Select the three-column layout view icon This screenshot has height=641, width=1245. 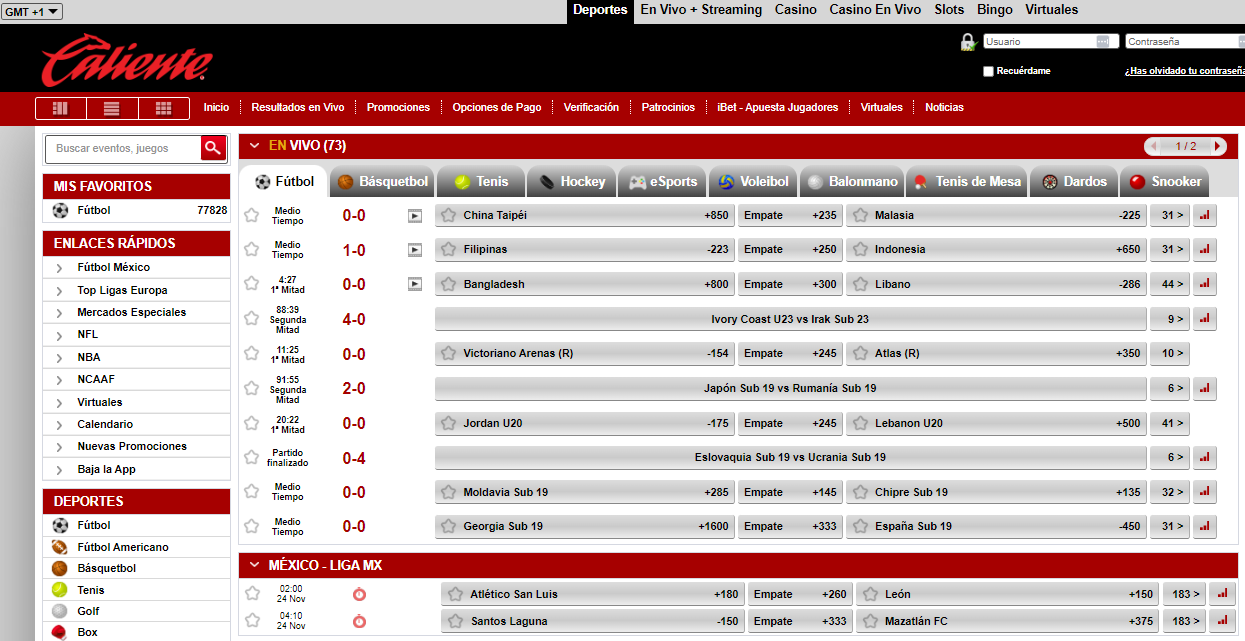[x=60, y=108]
